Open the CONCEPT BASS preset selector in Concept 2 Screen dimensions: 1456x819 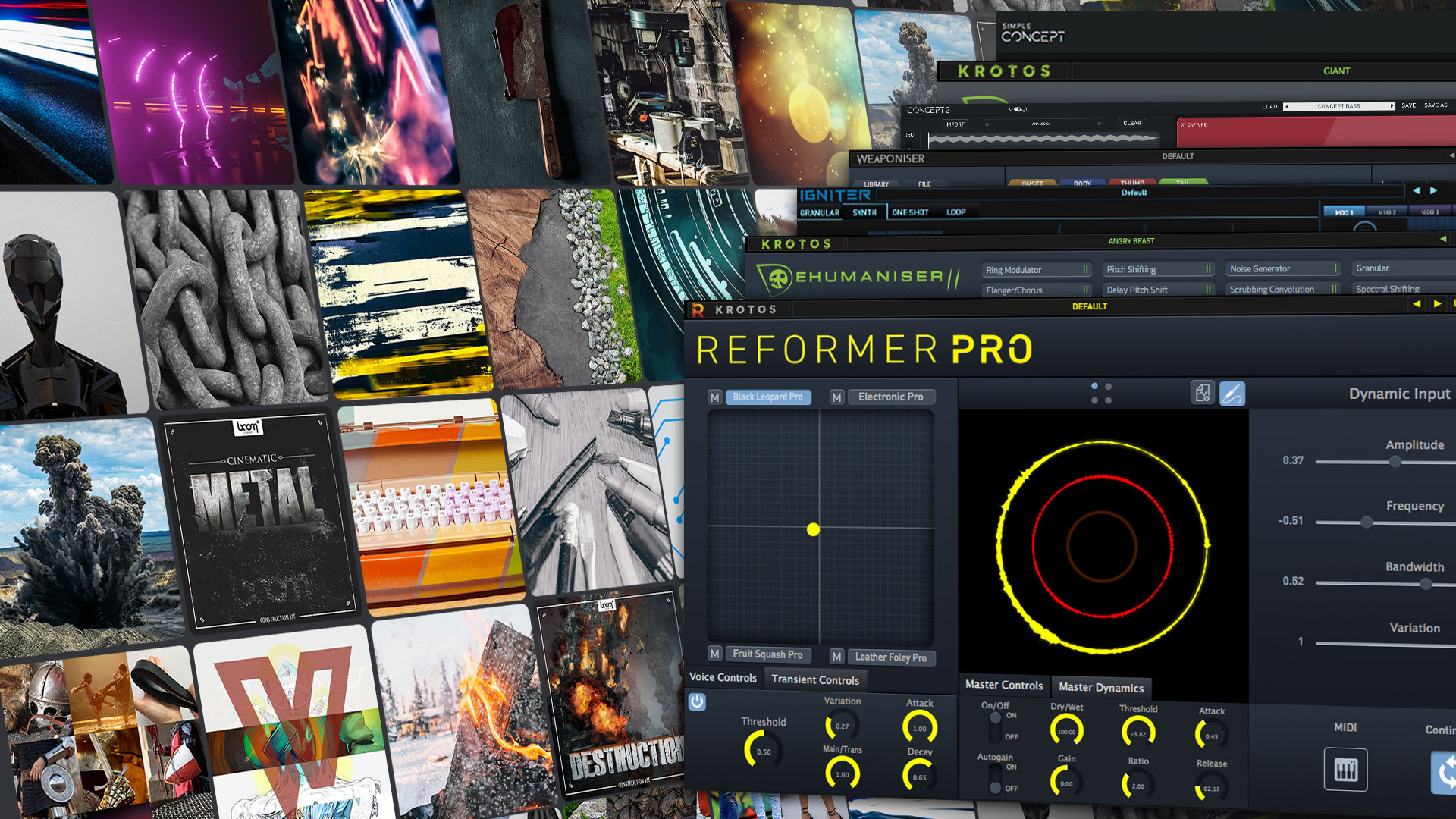click(x=1339, y=106)
